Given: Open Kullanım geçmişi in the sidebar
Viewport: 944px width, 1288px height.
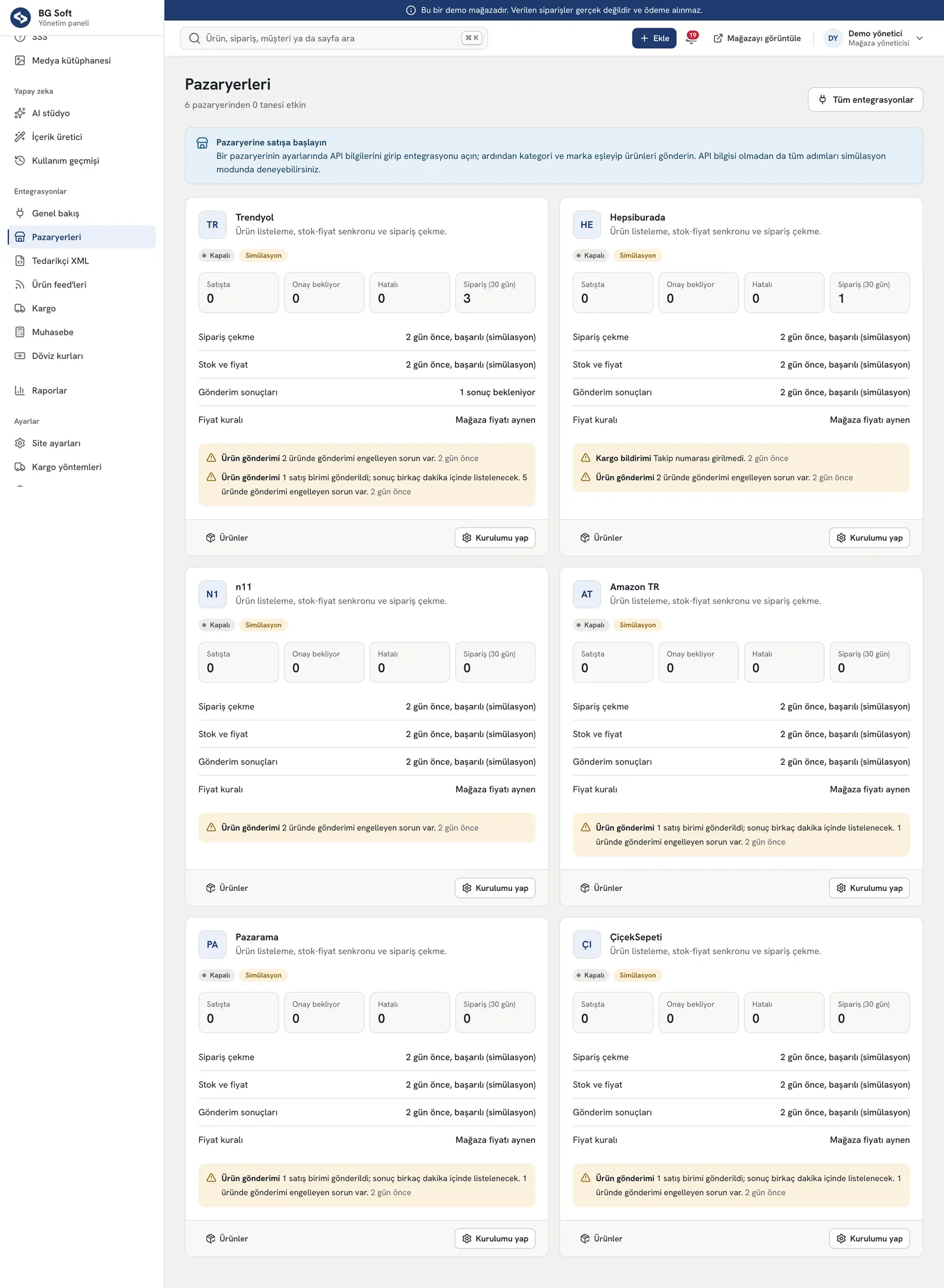Looking at the screenshot, I should 81,160.
